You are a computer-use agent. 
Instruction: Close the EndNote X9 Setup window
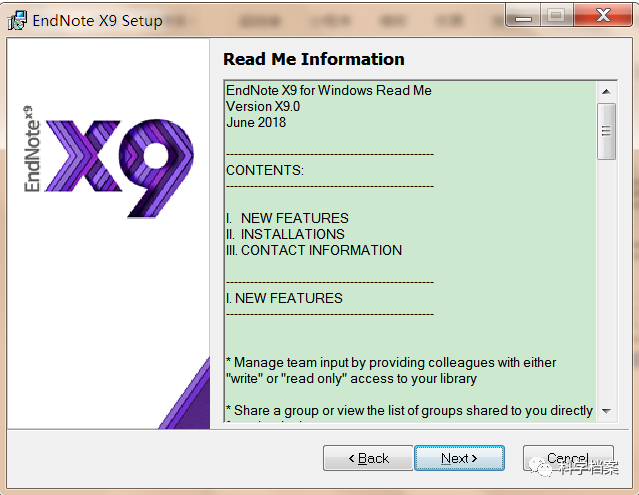[x=603, y=15]
